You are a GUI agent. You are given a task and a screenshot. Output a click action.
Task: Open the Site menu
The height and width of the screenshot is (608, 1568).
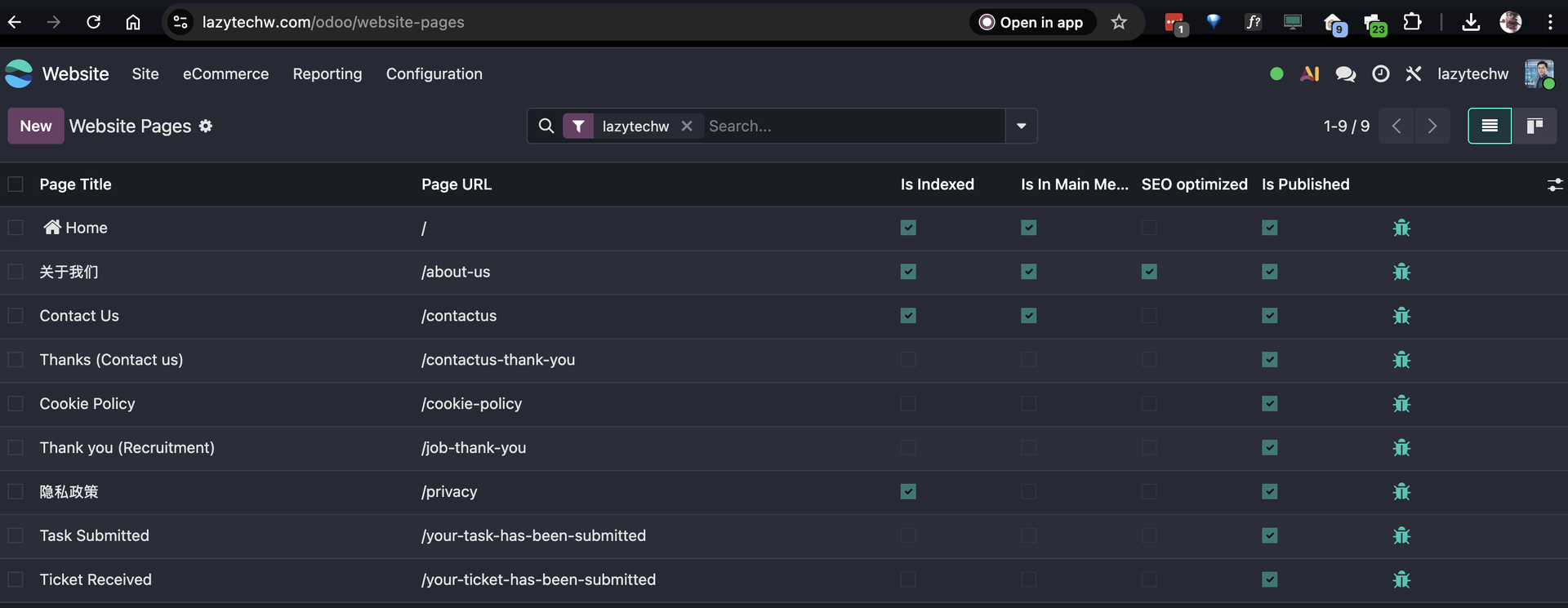(145, 73)
